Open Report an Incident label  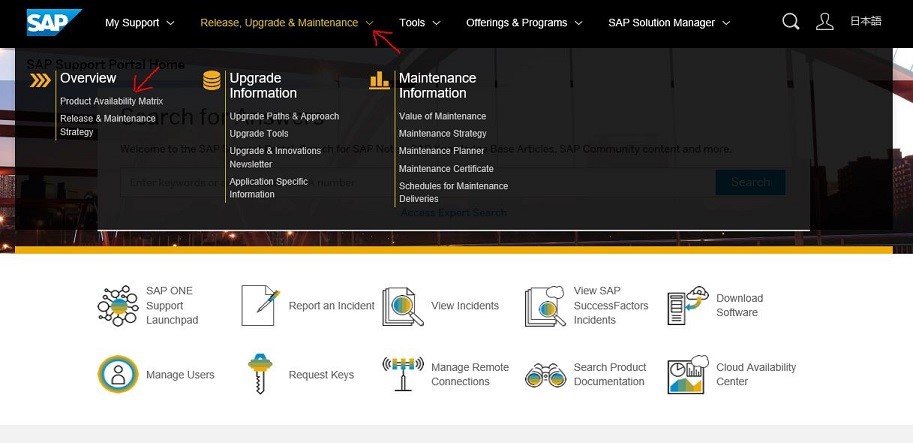click(331, 306)
